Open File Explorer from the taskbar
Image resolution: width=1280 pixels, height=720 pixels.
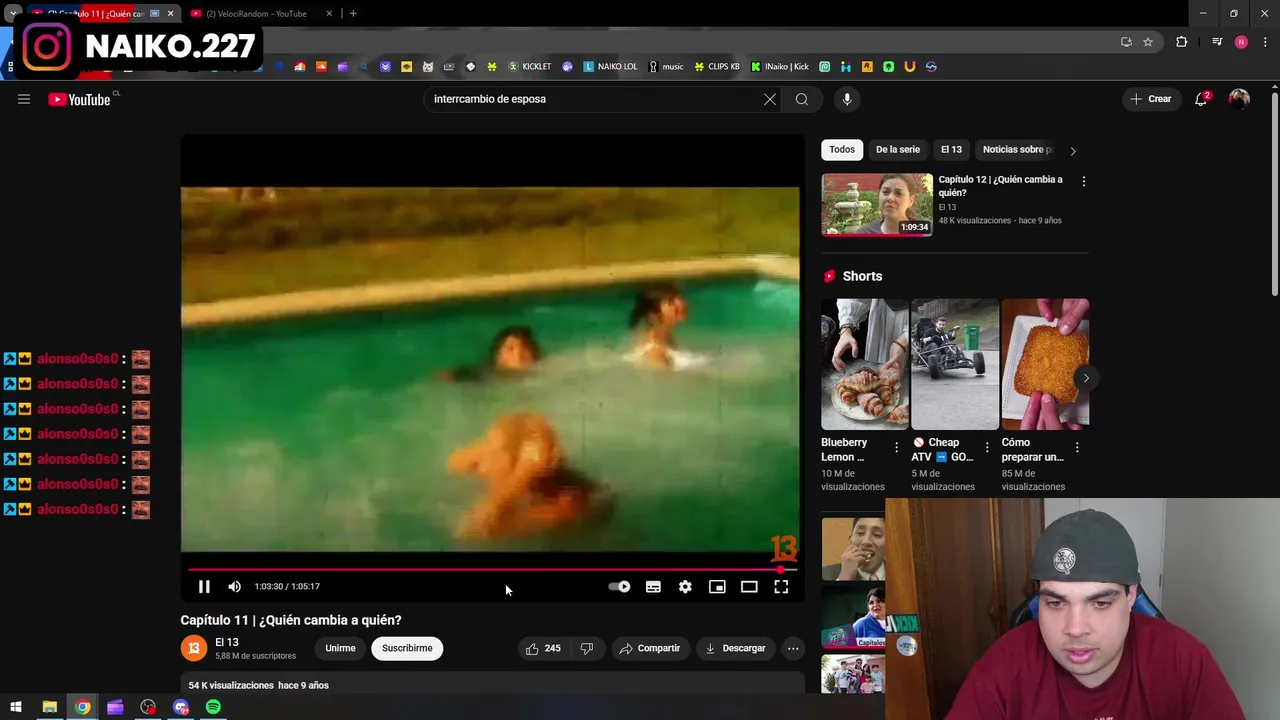49,708
